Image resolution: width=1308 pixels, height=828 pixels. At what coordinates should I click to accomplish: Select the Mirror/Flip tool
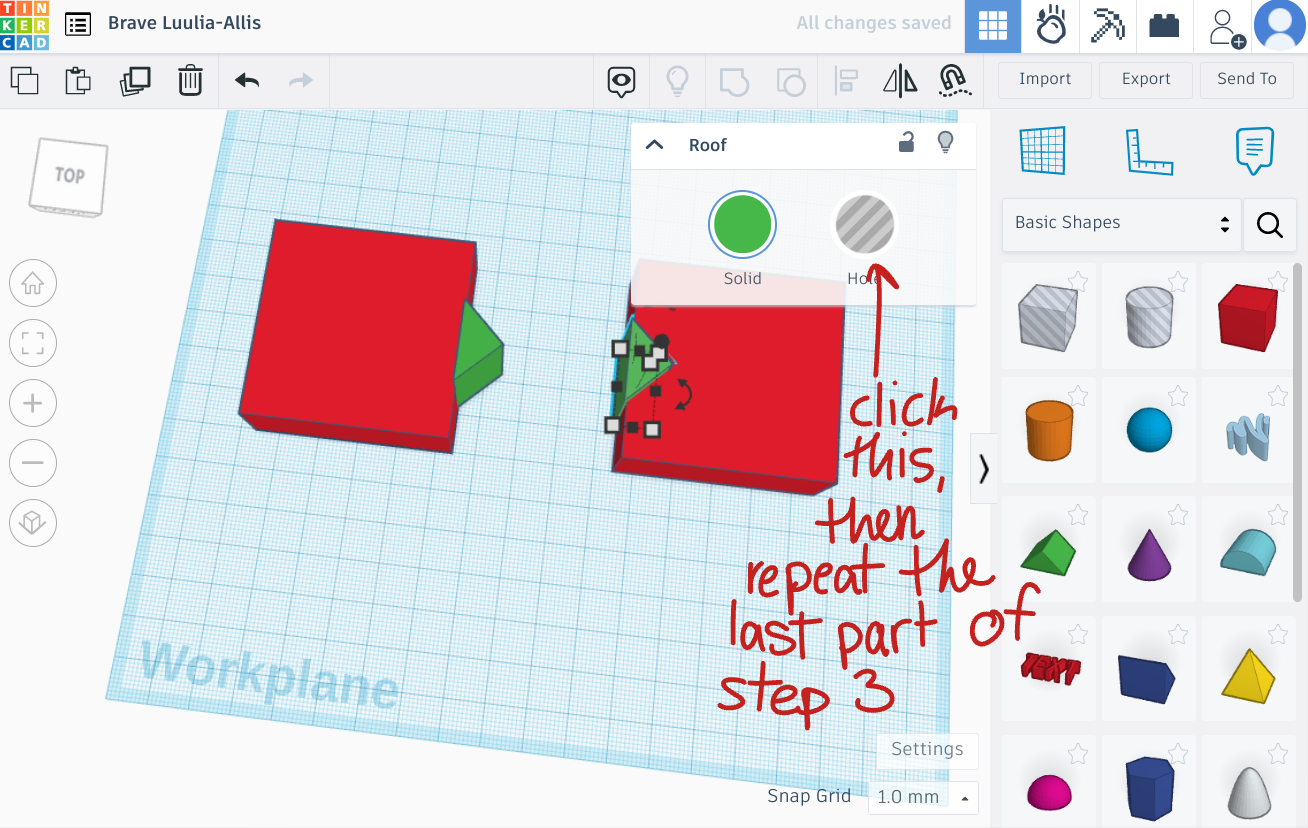click(x=899, y=80)
